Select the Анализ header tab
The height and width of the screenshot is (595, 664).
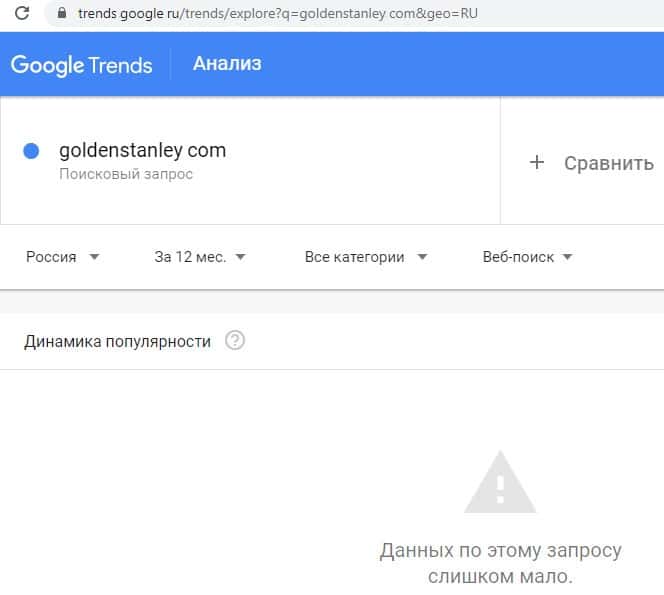pyautogui.click(x=227, y=64)
